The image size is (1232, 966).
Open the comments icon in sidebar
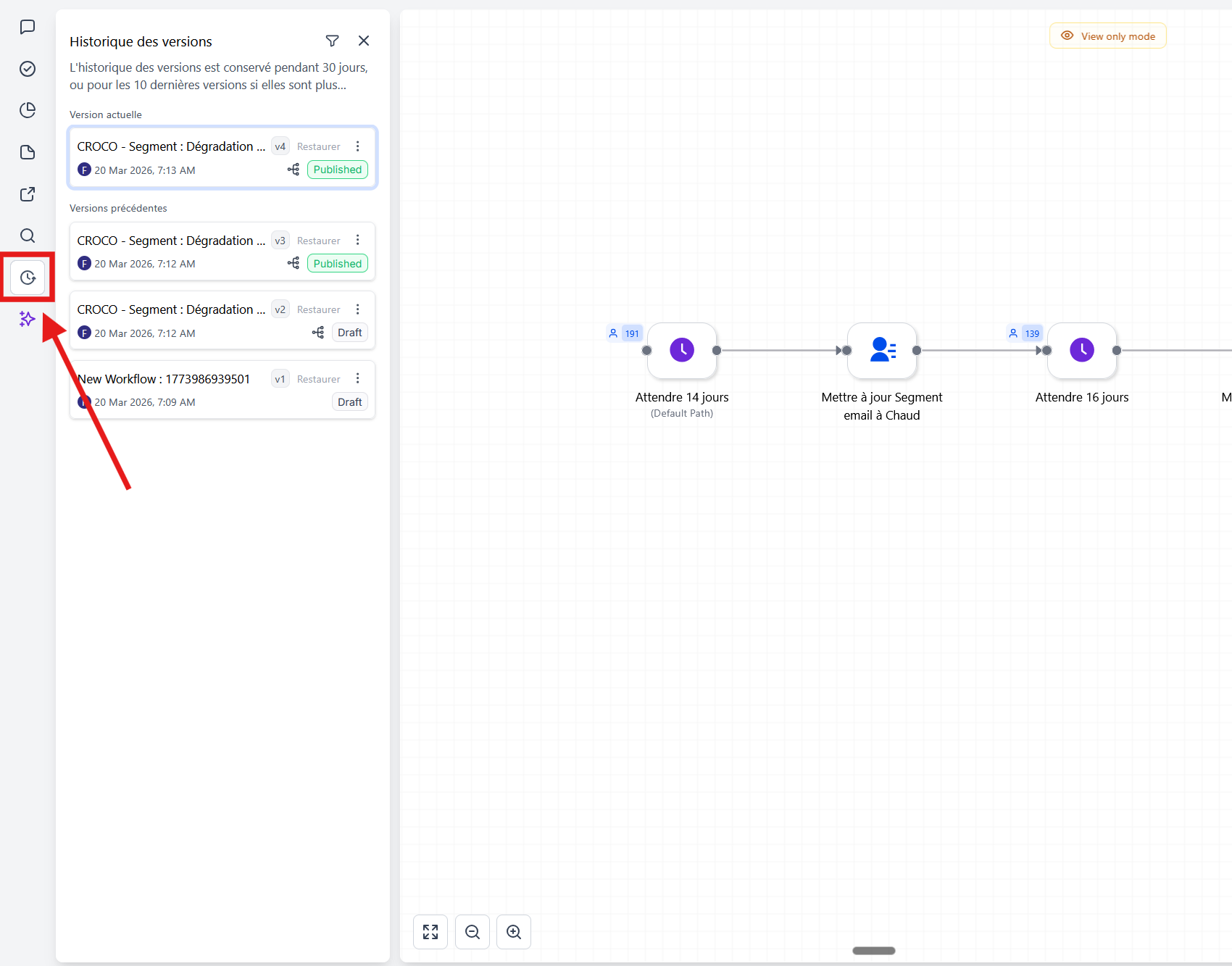pyautogui.click(x=28, y=27)
